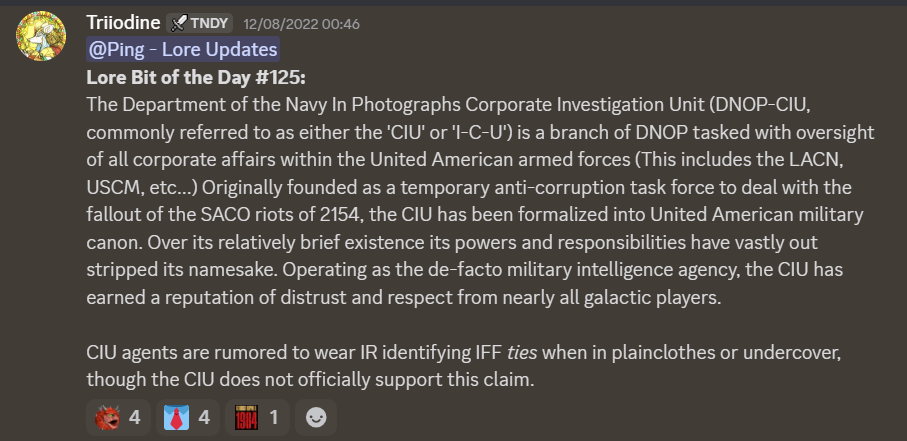Image resolution: width=907 pixels, height=441 pixels.
Task: Open the add reaction smiley picker
Action: click(x=316, y=418)
